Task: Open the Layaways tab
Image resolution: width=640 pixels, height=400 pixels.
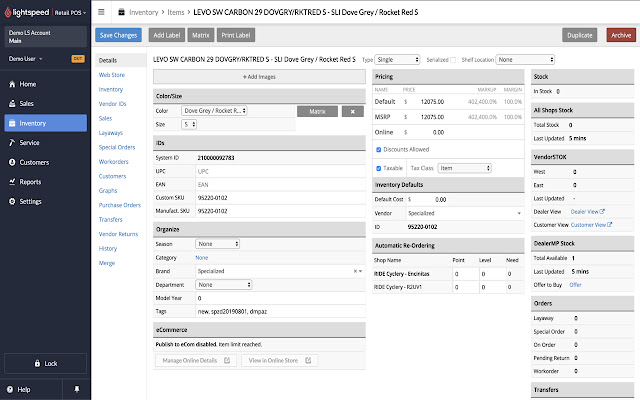Action: tap(111, 133)
